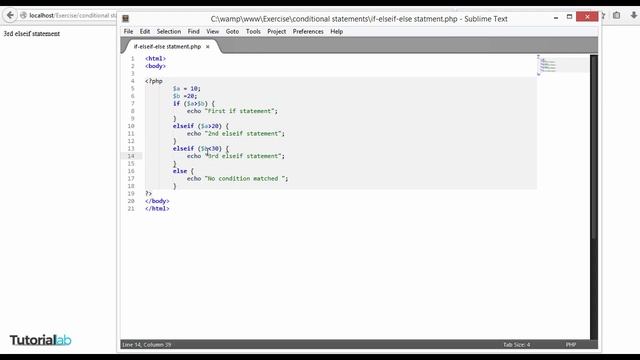The image size is (640, 360).
Task: Click the site info icon in address bar
Action: [24, 16]
